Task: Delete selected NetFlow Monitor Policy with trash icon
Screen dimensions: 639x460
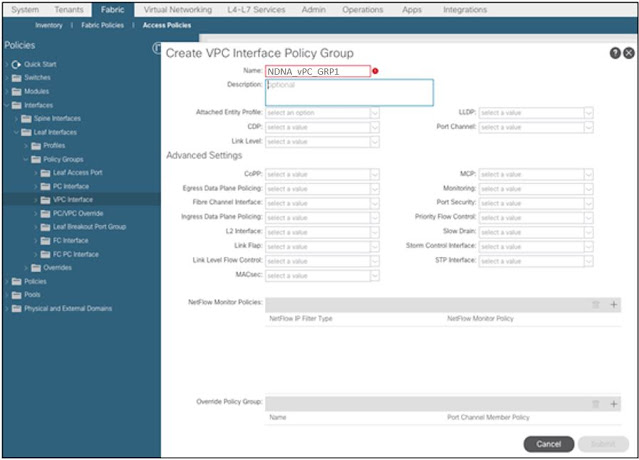Action: pos(595,304)
